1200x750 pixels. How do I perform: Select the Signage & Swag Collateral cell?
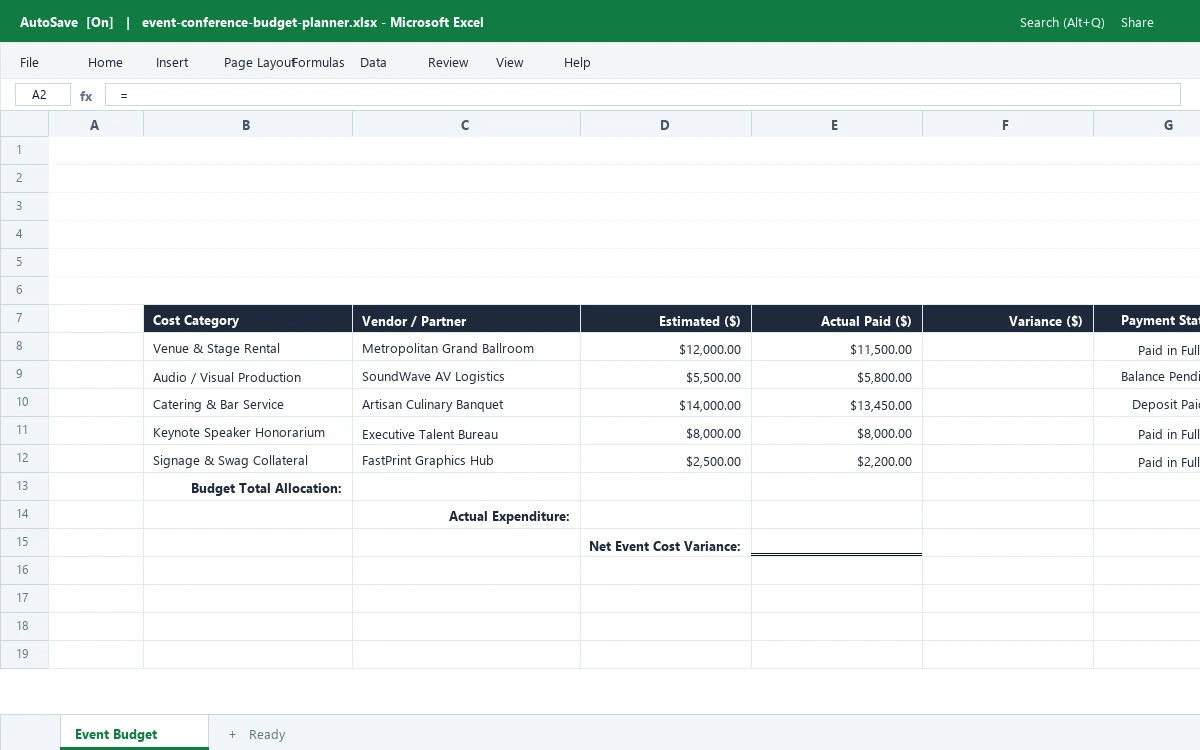[248, 459]
